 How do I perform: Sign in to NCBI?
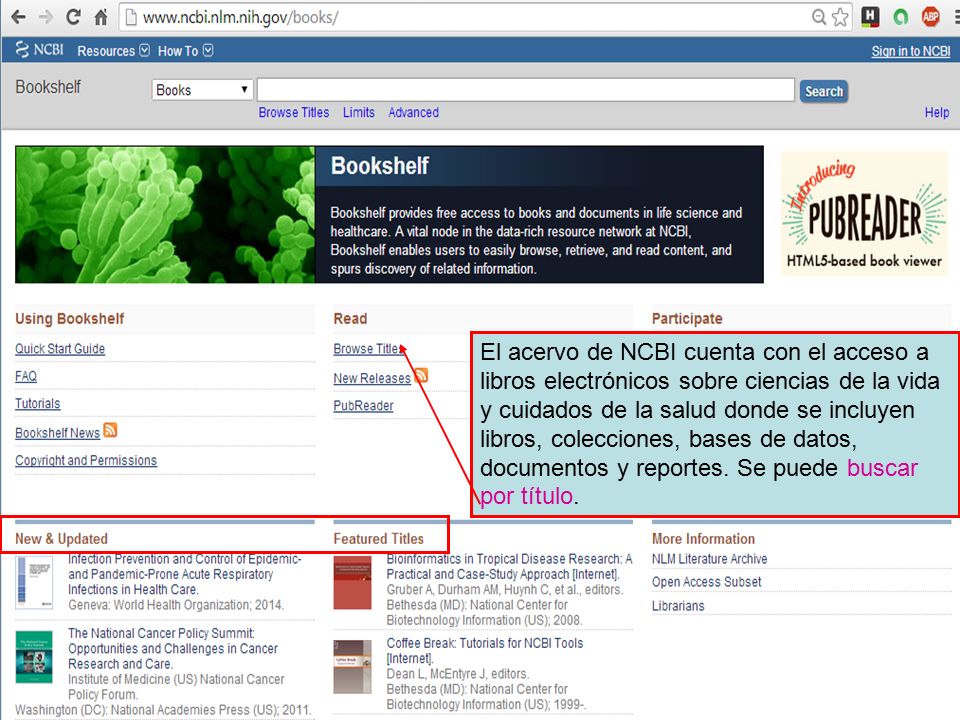911,51
